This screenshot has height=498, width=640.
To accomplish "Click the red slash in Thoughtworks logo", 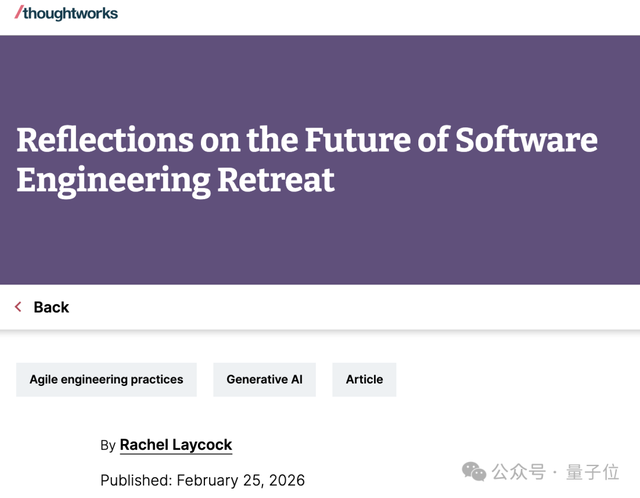I will click(18, 12).
